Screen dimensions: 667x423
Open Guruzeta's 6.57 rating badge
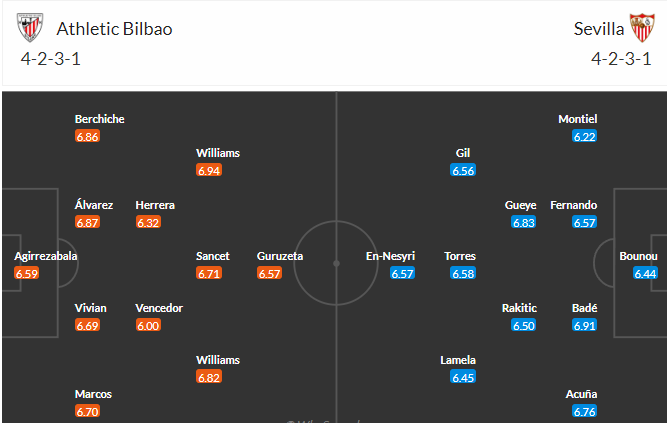269,273
